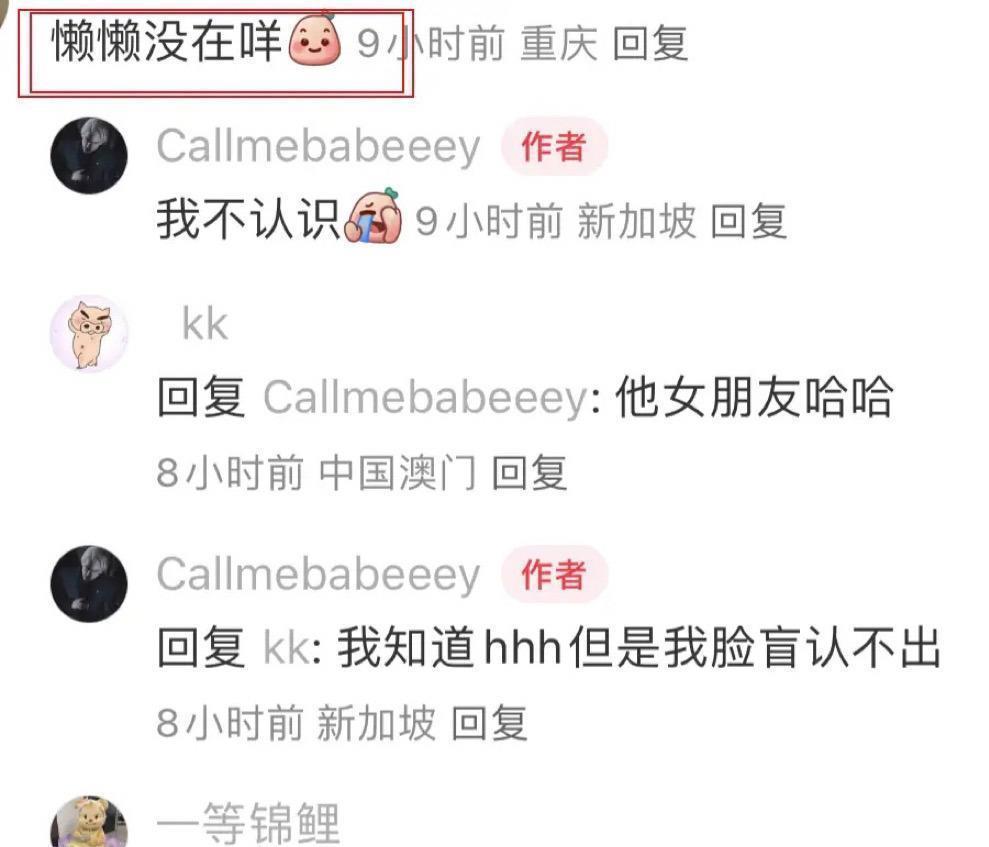Open the bear avatar of 一等锦鲤
Image resolution: width=989 pixels, height=847 pixels.
pos(89,821)
